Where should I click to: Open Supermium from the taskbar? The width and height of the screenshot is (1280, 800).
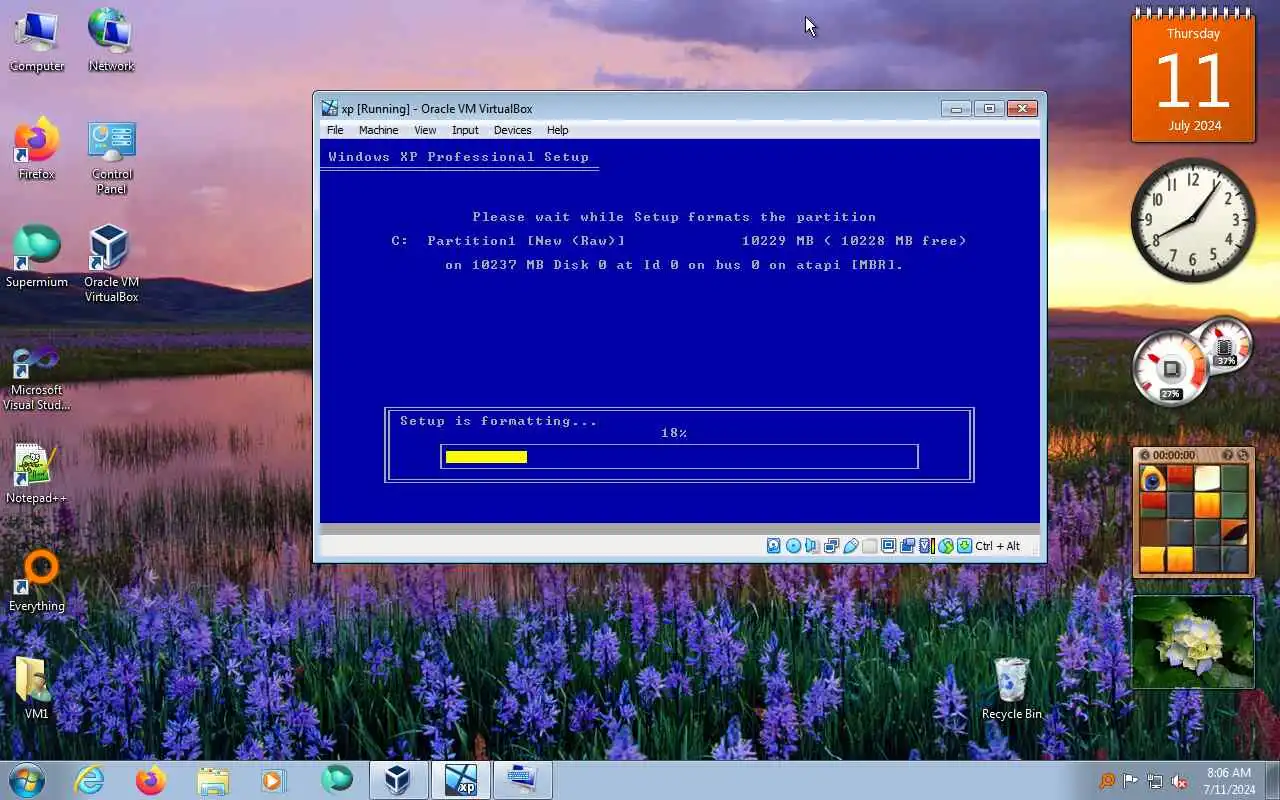coord(337,780)
